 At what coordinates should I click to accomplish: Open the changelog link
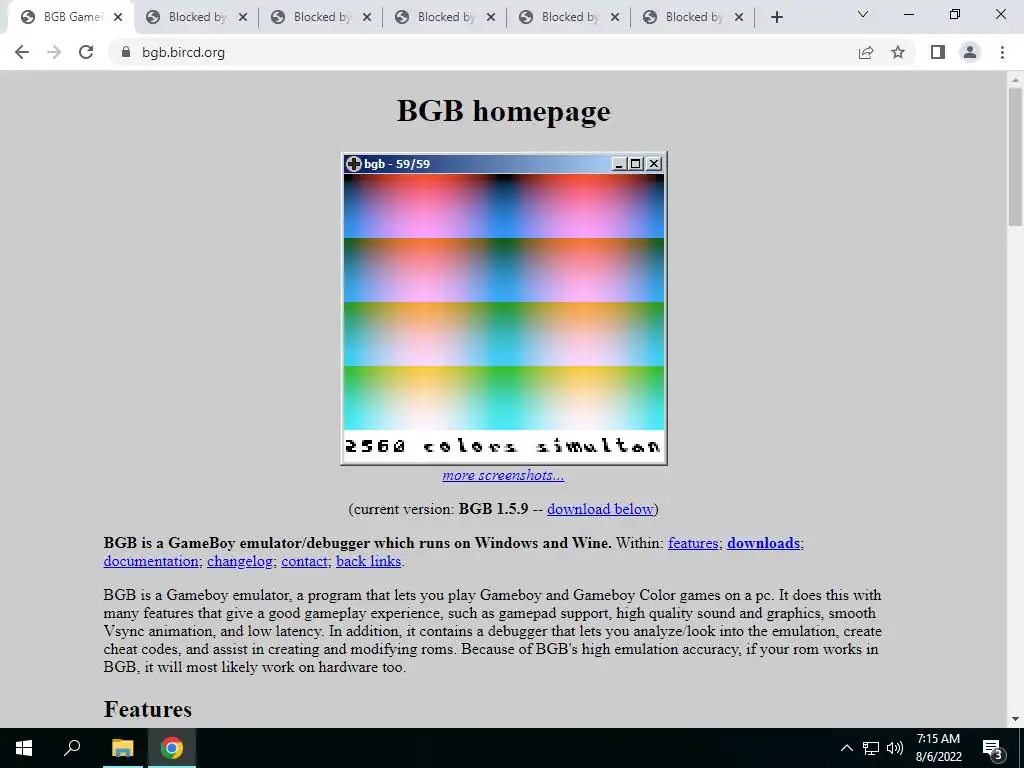coord(240,561)
